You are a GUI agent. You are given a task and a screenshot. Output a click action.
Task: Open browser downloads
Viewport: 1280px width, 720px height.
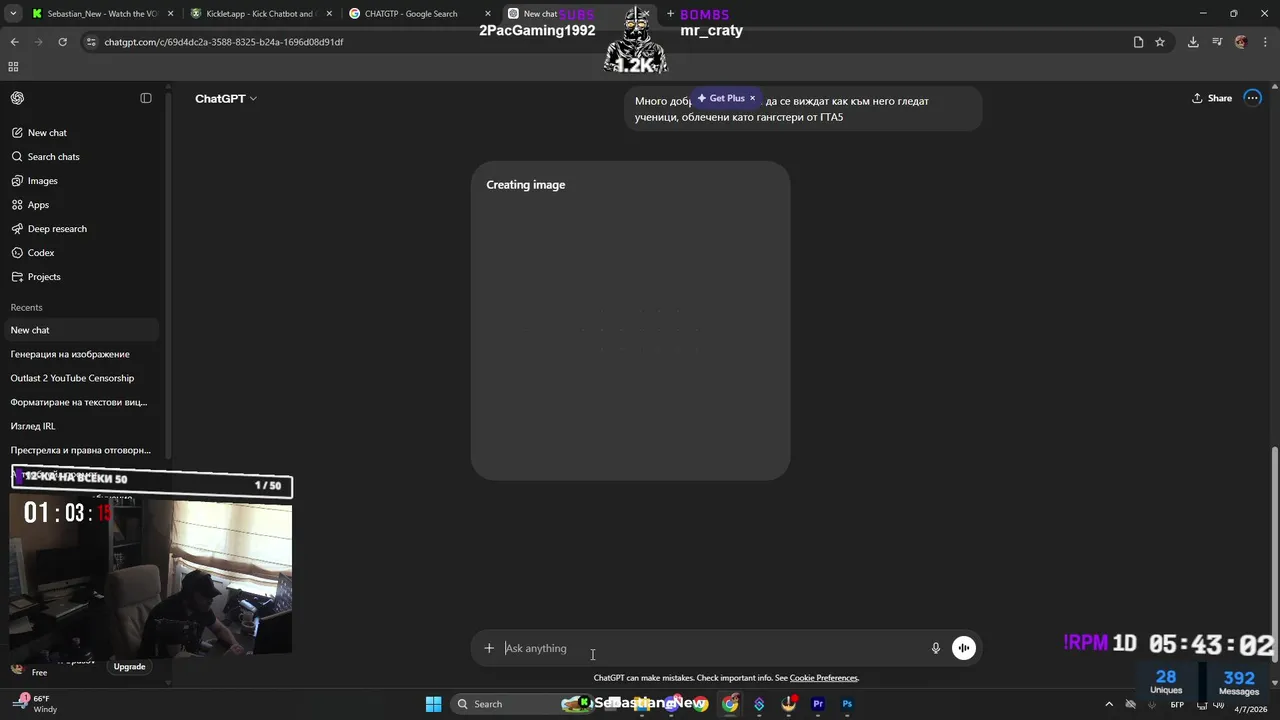1193,42
